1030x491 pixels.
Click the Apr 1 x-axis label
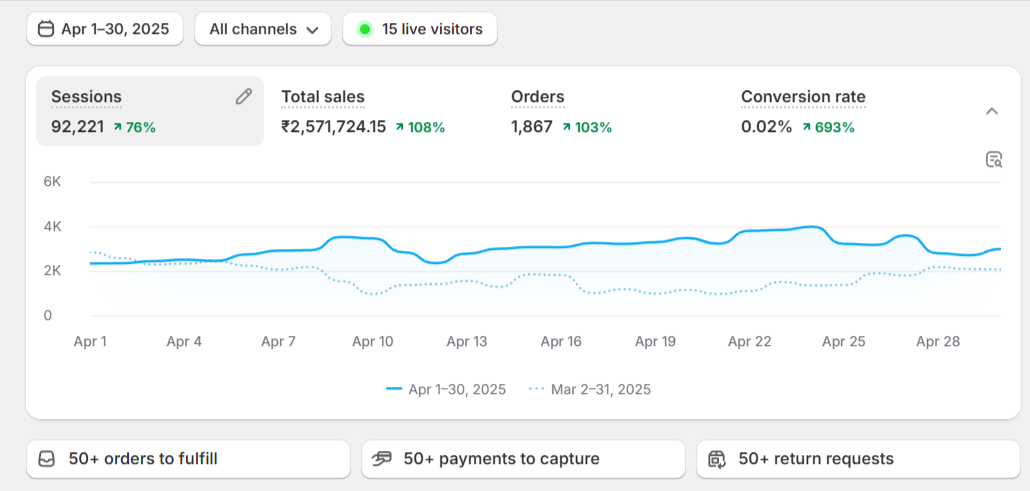coord(90,342)
